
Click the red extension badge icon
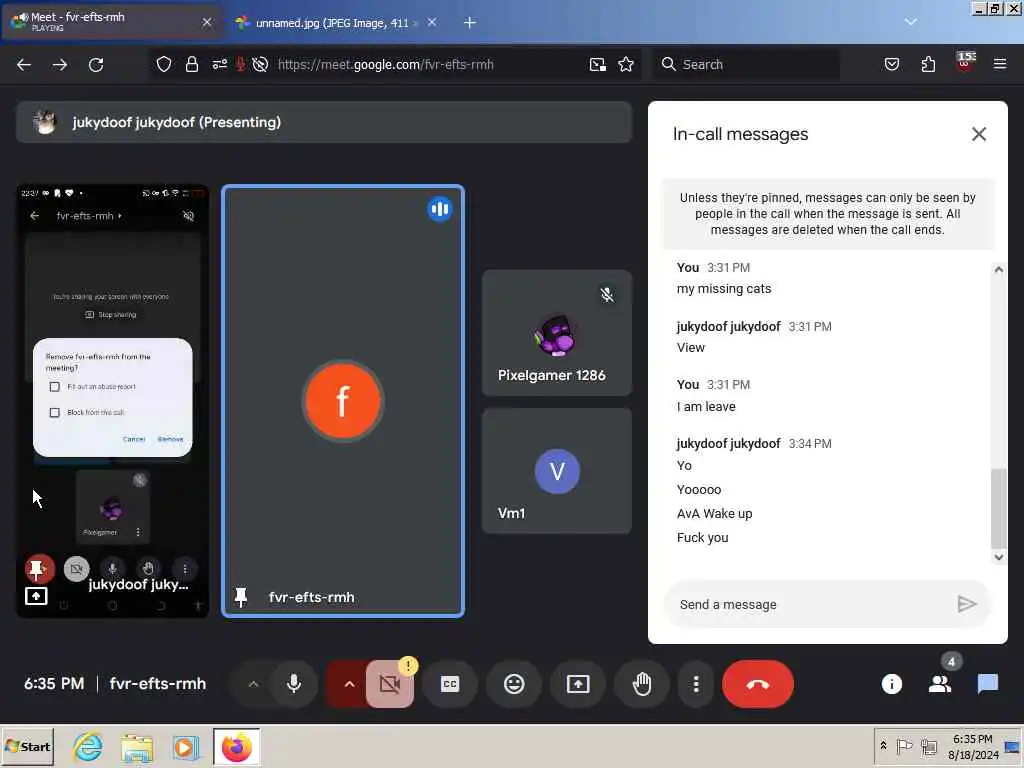click(x=965, y=63)
